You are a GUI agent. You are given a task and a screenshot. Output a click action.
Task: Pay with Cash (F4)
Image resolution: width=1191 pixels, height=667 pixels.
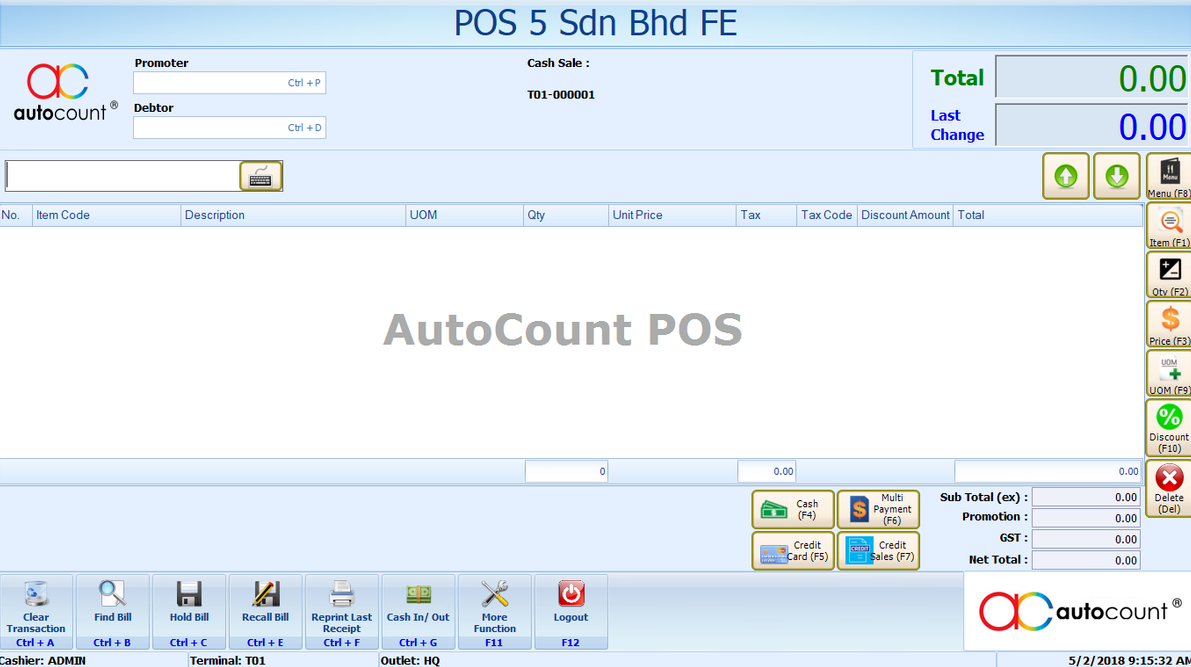(793, 509)
